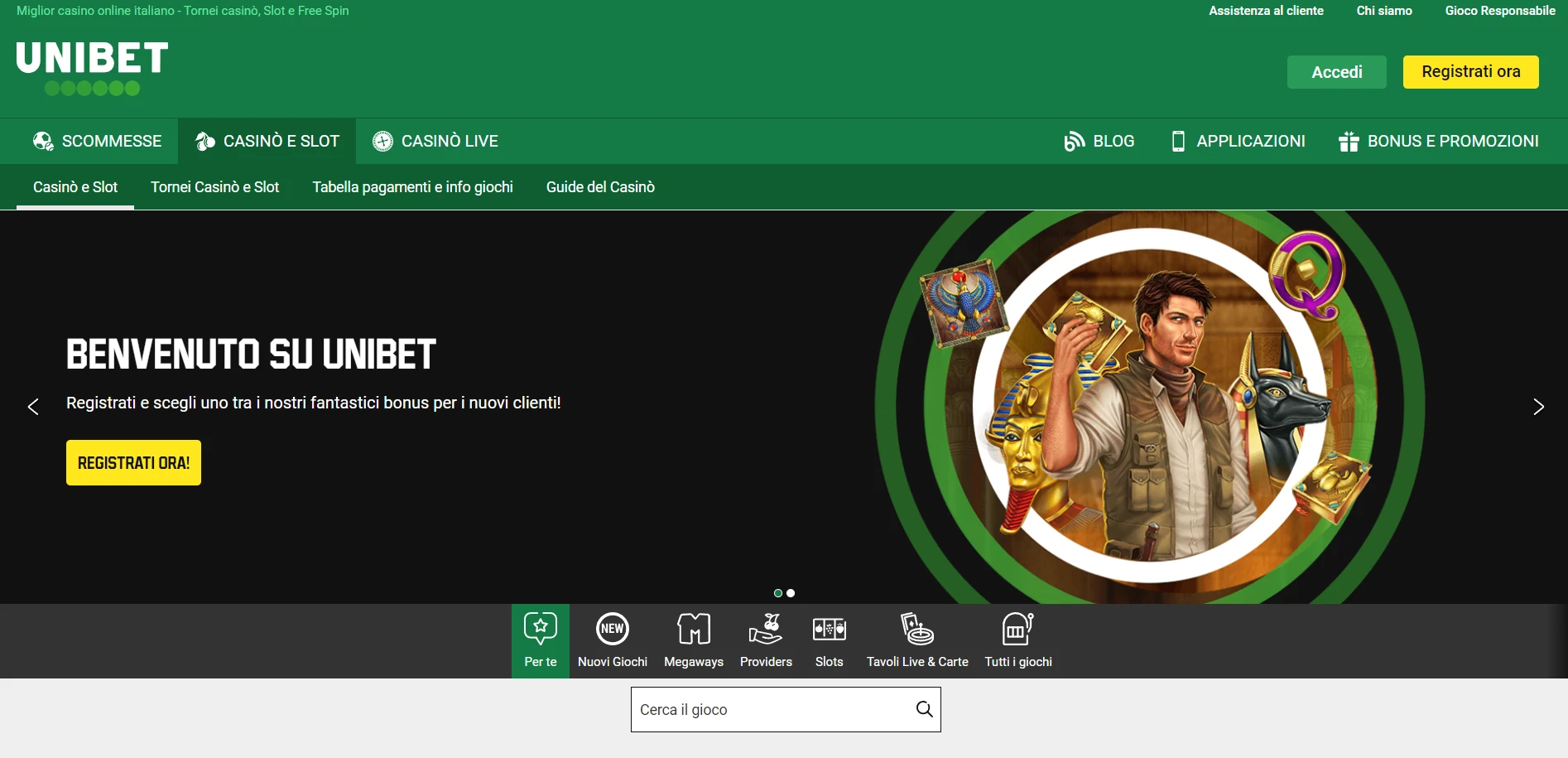Select the first carousel dot
The image size is (1568, 758).
(x=778, y=593)
